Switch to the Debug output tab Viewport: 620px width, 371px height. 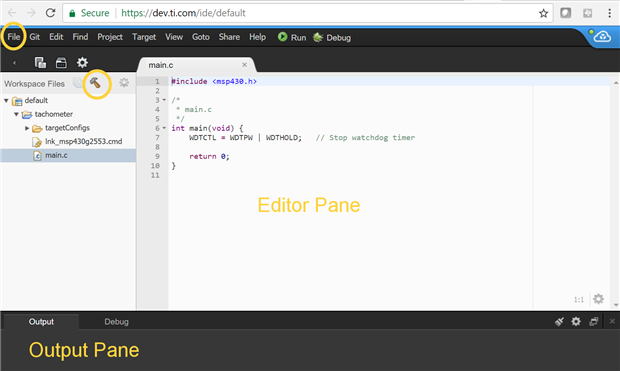tap(116, 322)
